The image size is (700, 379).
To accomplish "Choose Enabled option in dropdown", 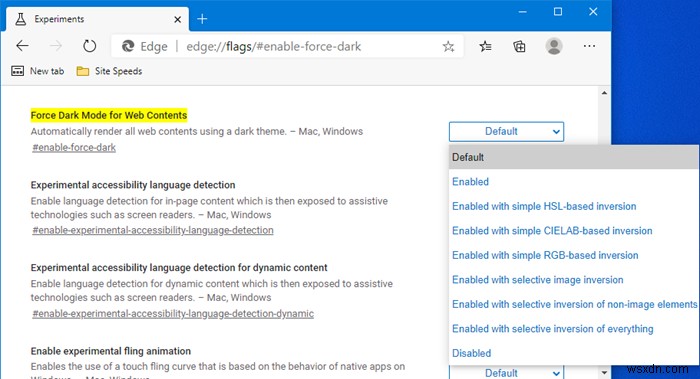I will tap(574, 182).
